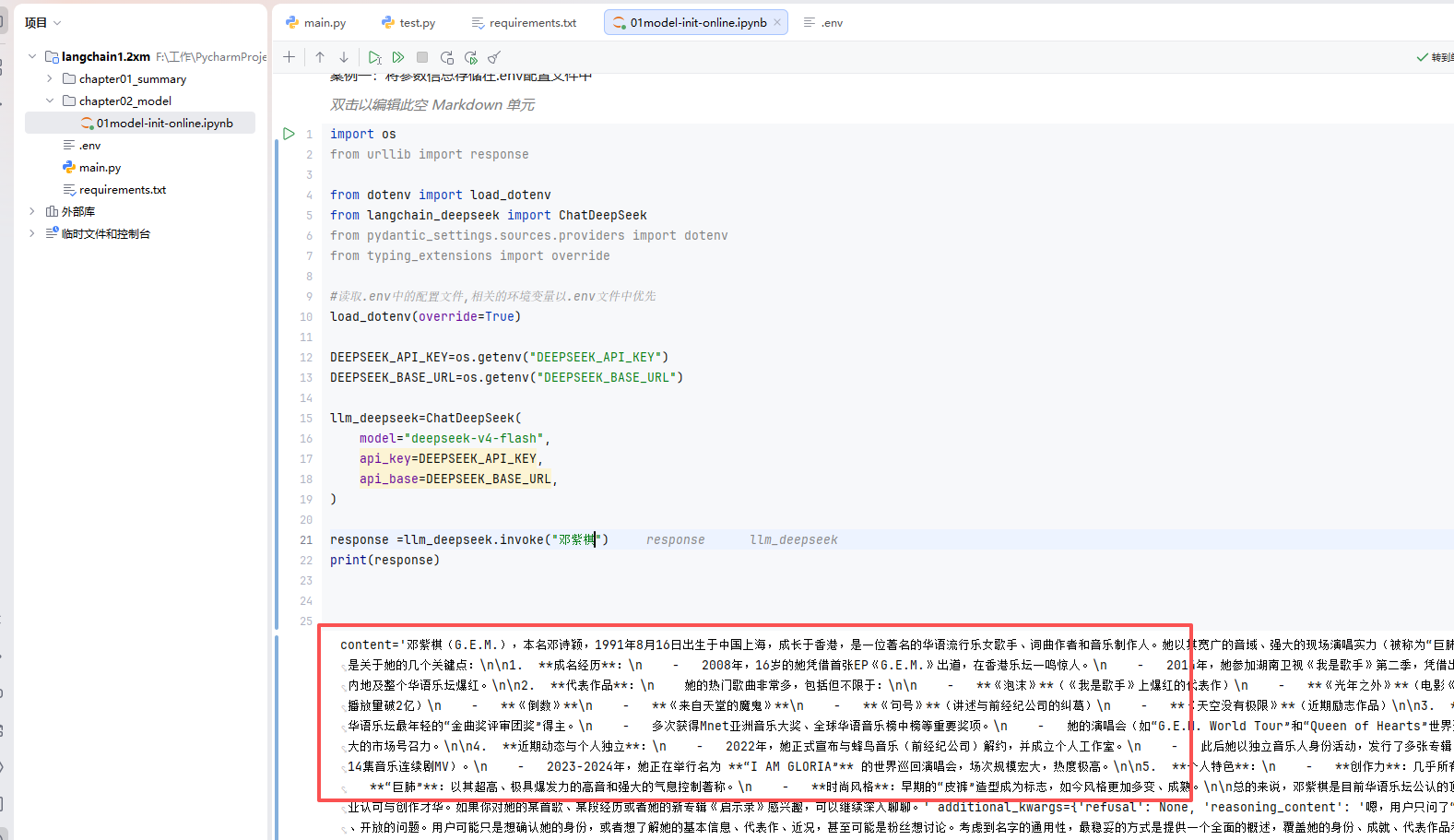Click the DEEPSEEK_BASE_URL getenv line

[506, 377]
